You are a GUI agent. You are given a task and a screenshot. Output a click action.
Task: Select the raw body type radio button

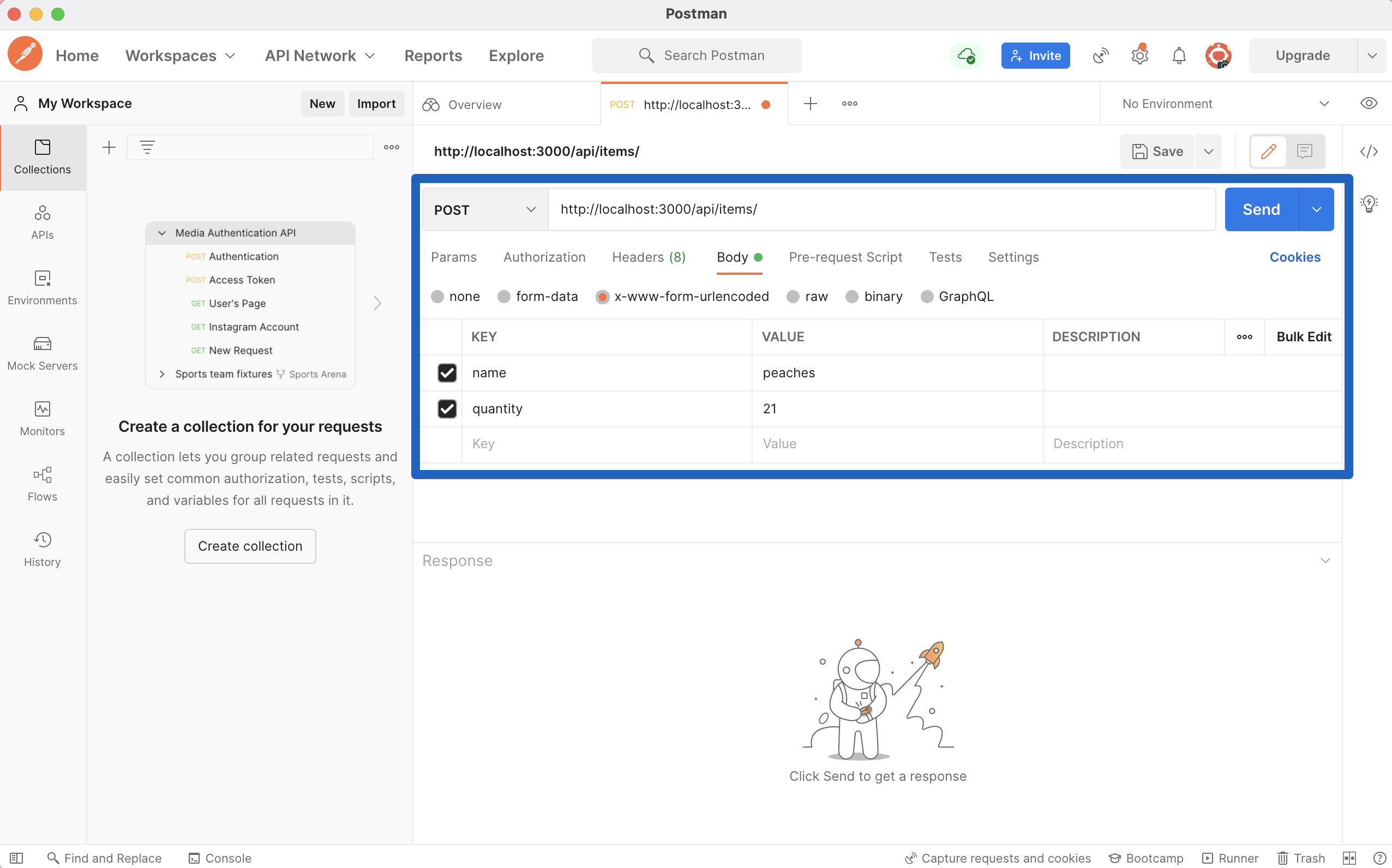tap(794, 296)
